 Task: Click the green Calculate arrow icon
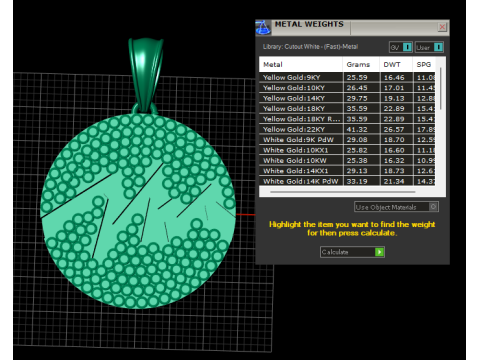pos(379,252)
